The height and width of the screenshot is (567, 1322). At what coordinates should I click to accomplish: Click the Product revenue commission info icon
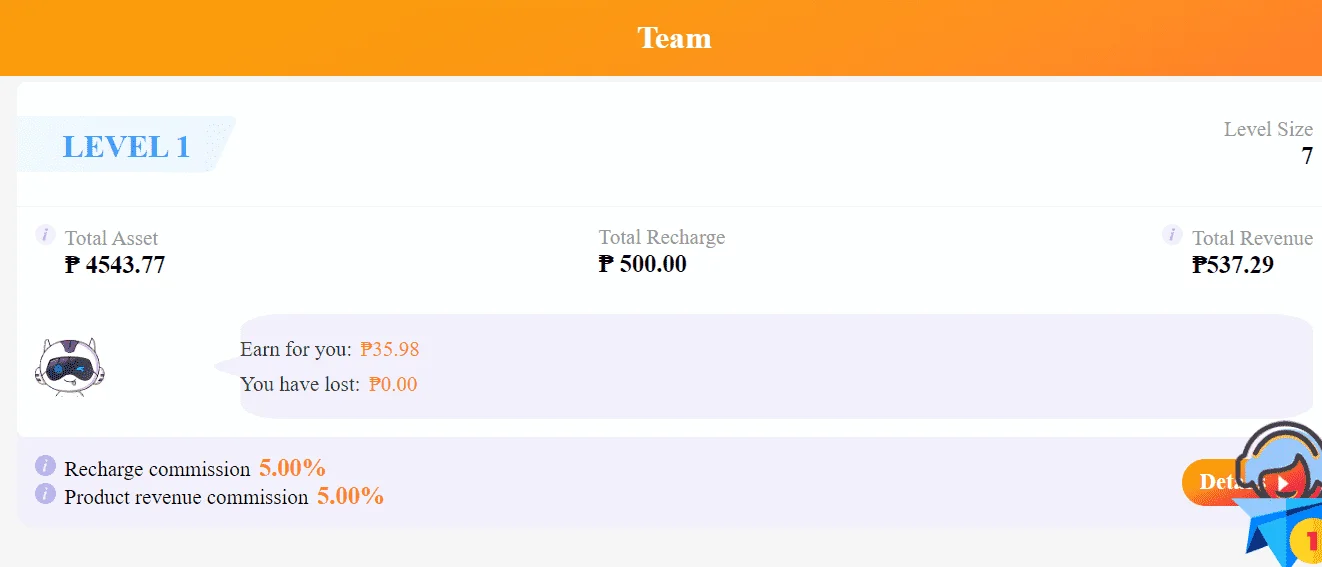45,493
